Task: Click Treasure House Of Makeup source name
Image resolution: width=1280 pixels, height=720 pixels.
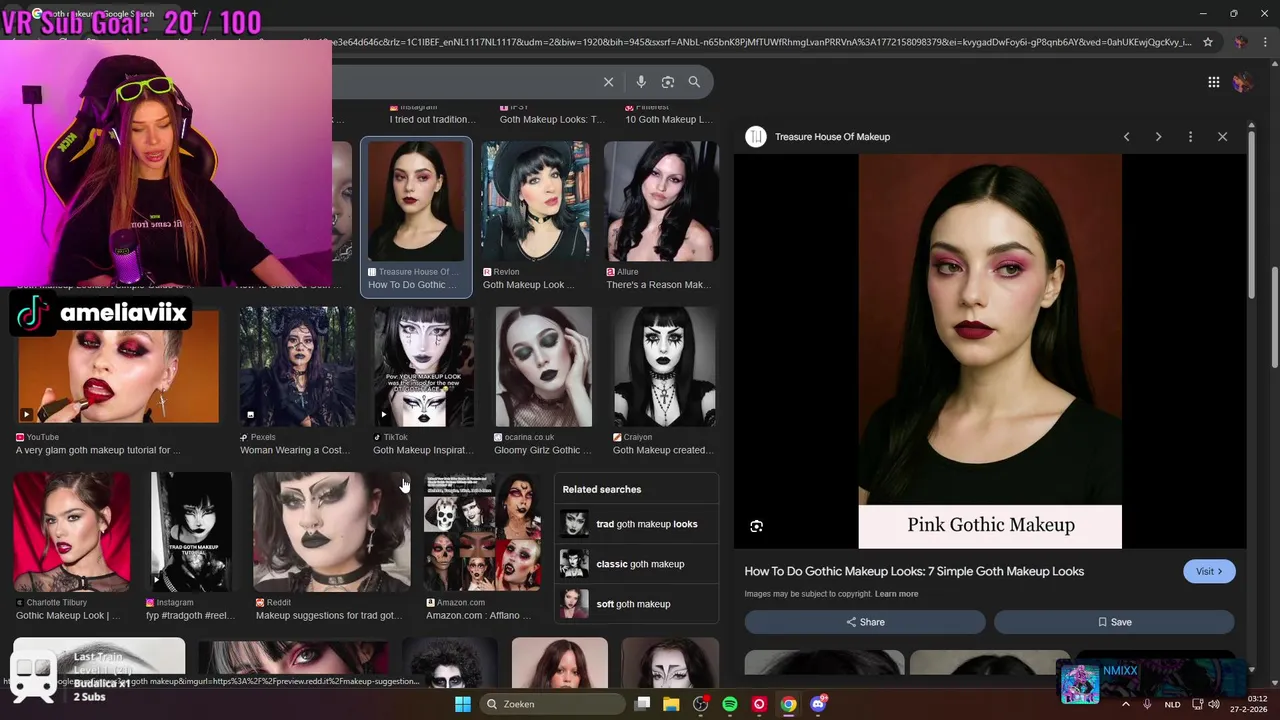Action: coord(832,137)
